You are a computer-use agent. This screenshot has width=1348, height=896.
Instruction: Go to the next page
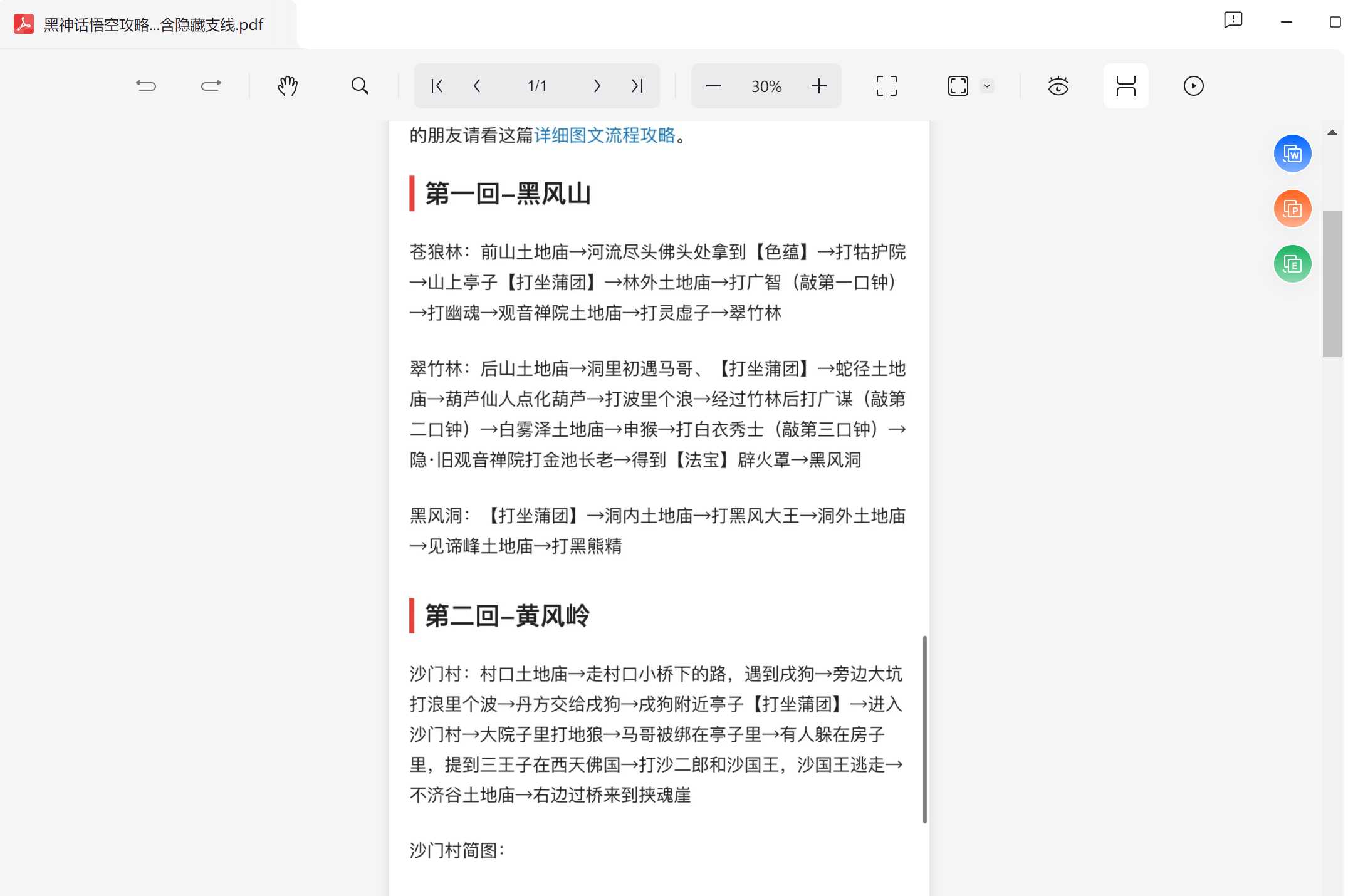click(x=597, y=86)
